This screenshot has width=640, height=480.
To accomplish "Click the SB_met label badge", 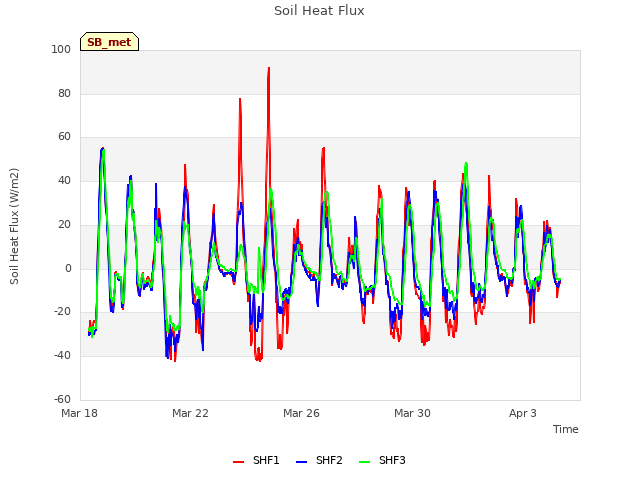I will tap(109, 42).
